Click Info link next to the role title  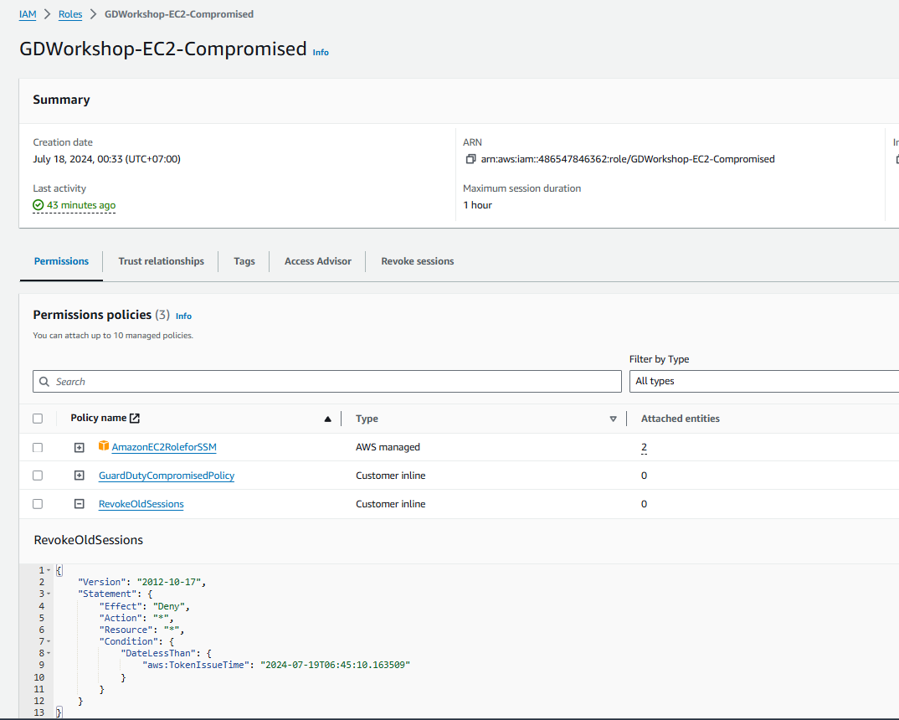coord(320,52)
